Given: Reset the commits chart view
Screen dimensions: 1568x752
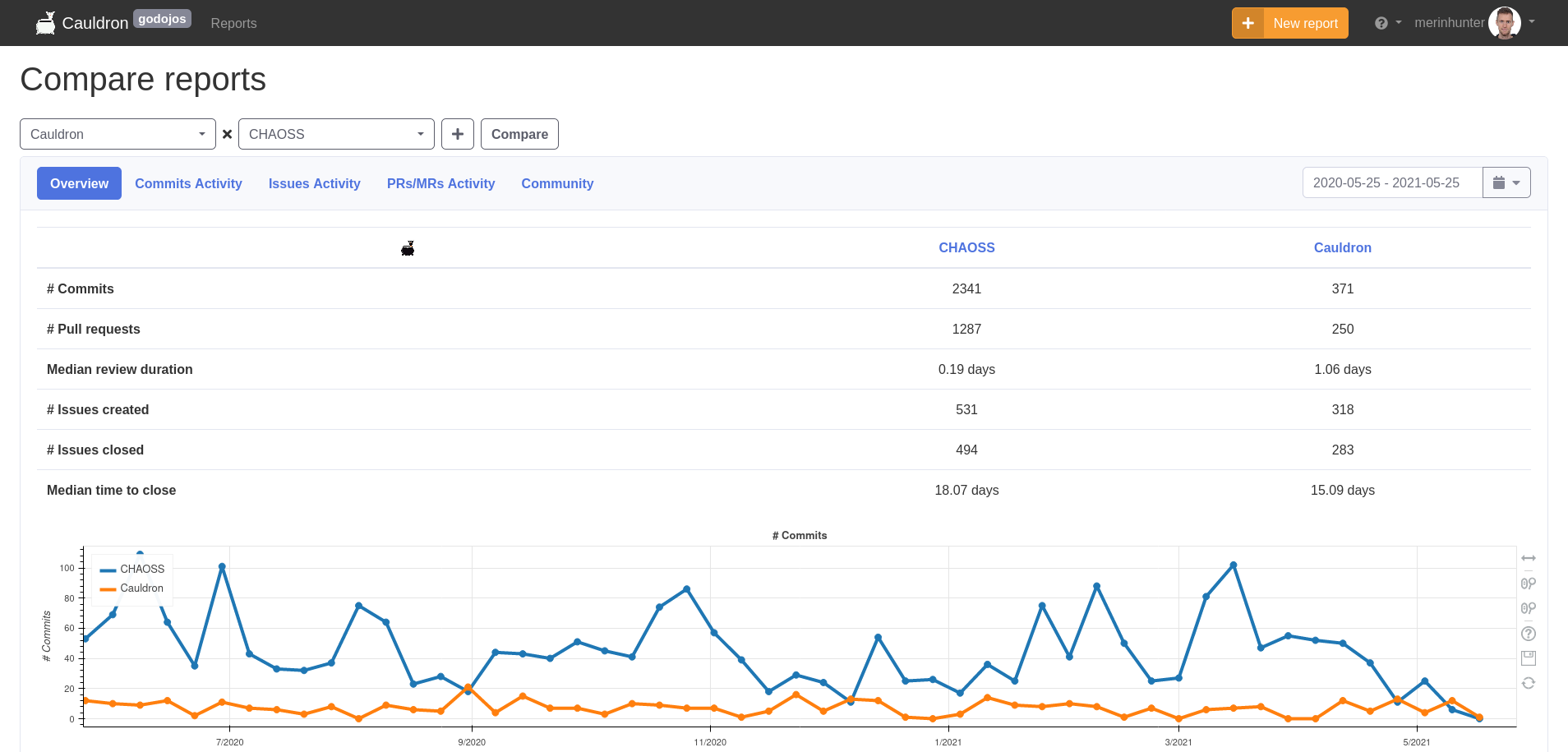Looking at the screenshot, I should [1529, 683].
